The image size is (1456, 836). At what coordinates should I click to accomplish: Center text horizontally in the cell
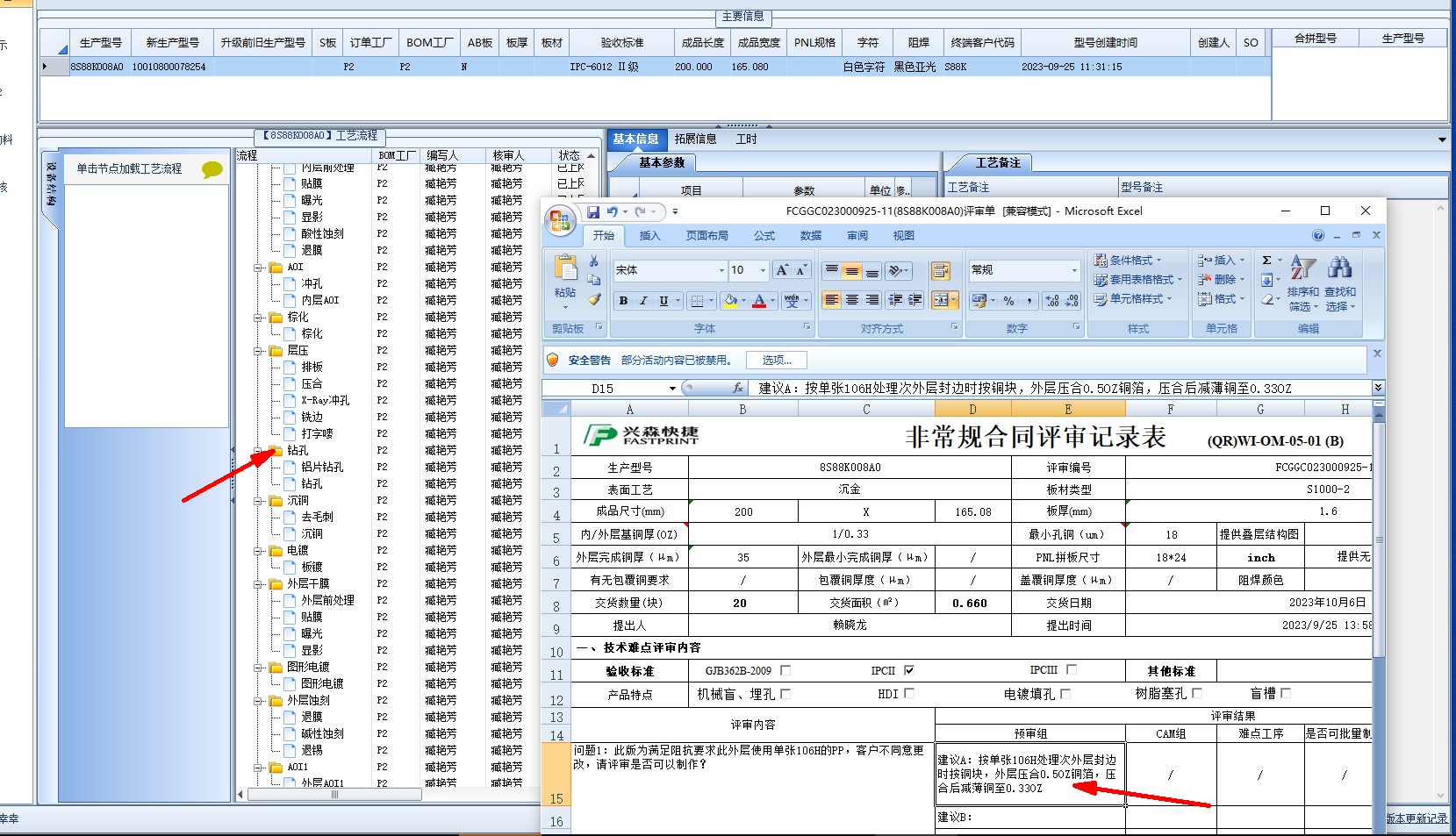(x=852, y=300)
